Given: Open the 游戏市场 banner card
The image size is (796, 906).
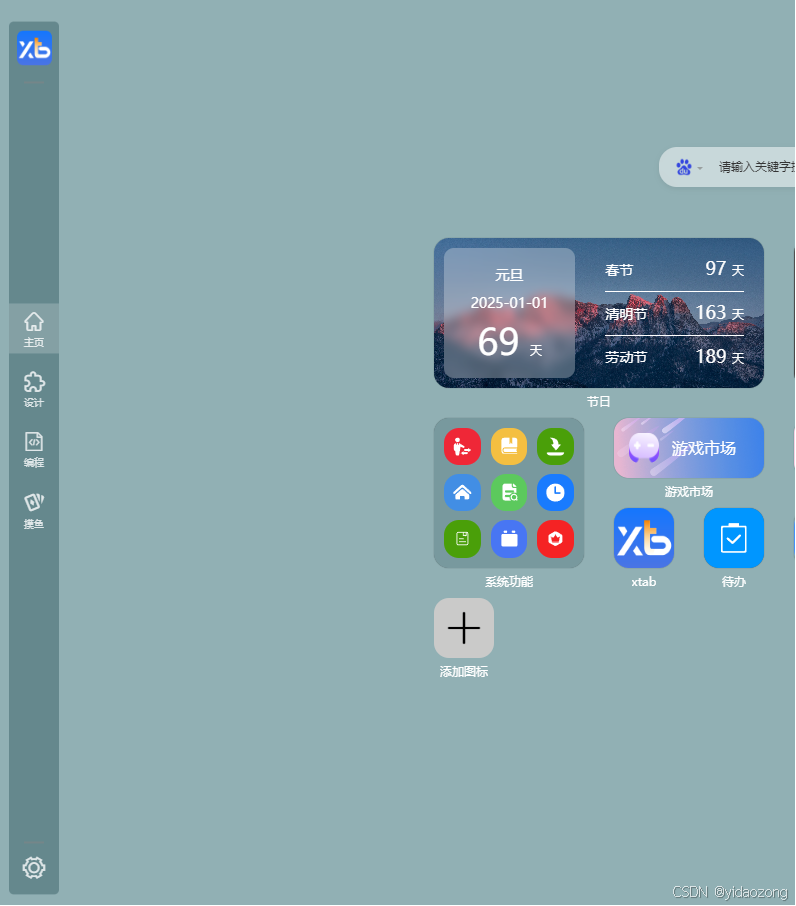Looking at the screenshot, I should coord(689,448).
